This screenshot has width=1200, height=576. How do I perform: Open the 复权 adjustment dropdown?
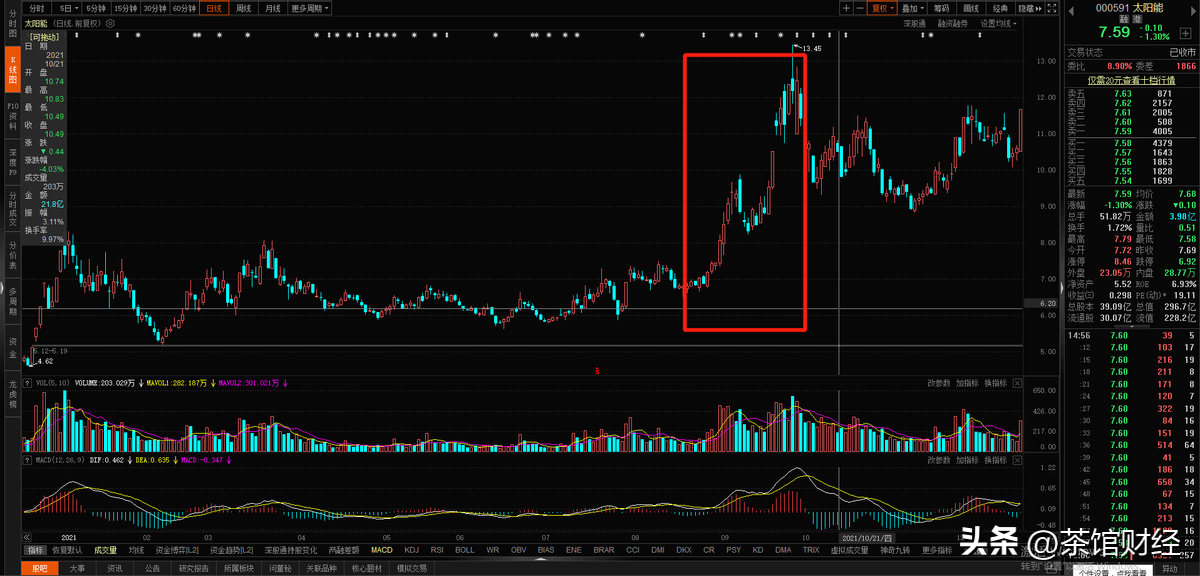coord(882,8)
